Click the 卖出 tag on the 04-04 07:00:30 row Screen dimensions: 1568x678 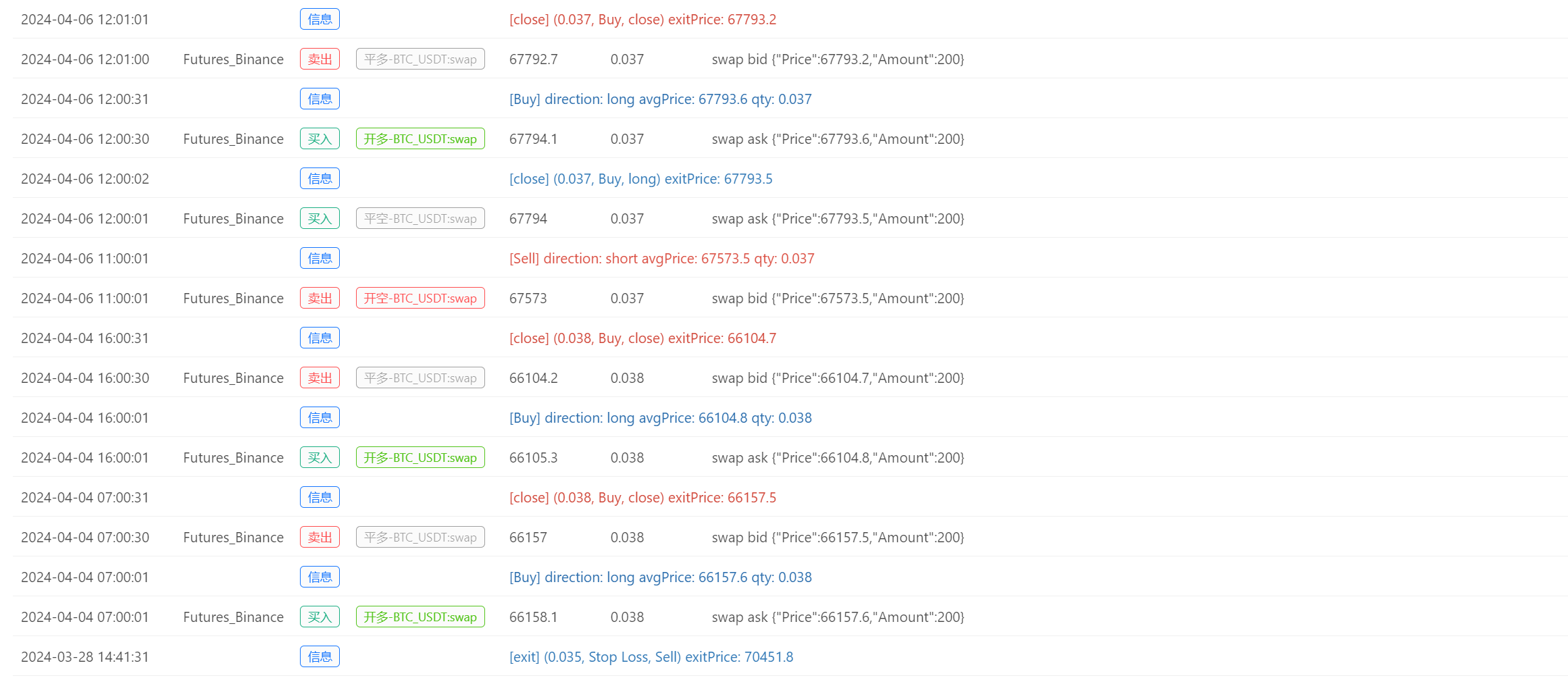point(320,537)
